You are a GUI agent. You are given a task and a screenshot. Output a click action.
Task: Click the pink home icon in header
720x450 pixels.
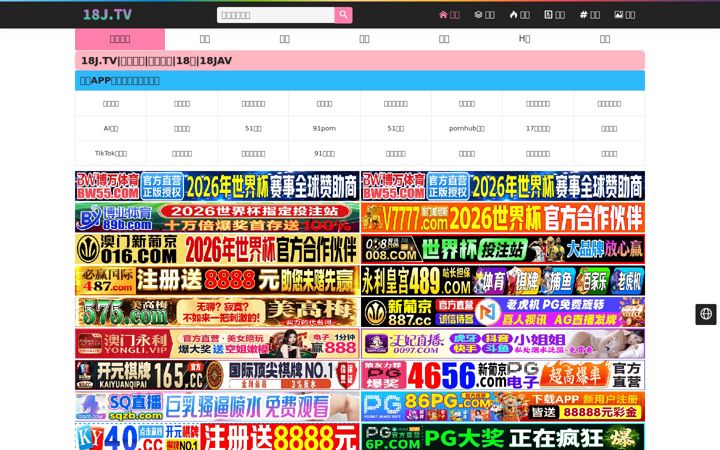pyautogui.click(x=443, y=15)
